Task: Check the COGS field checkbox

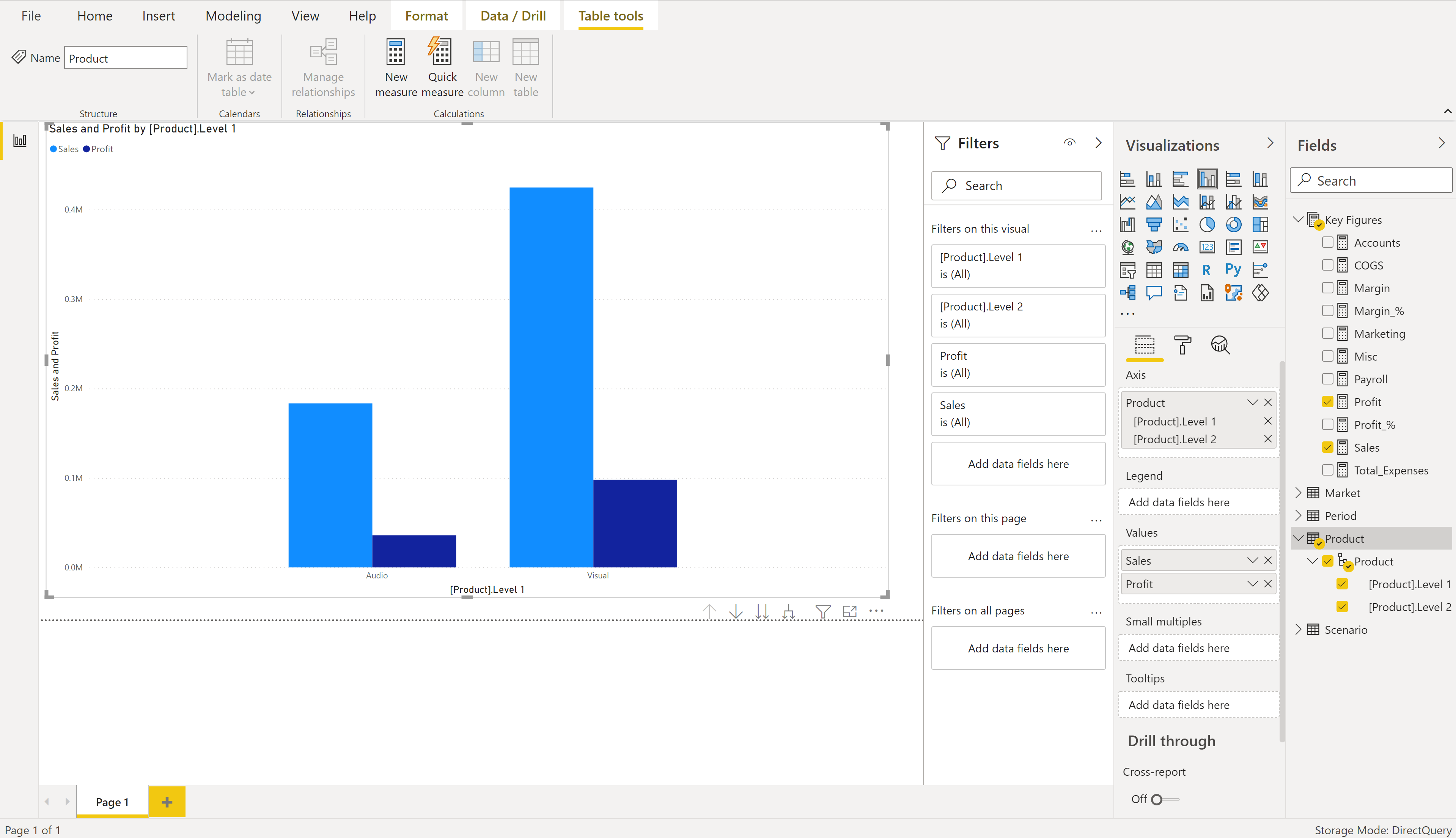Action: (x=1327, y=265)
